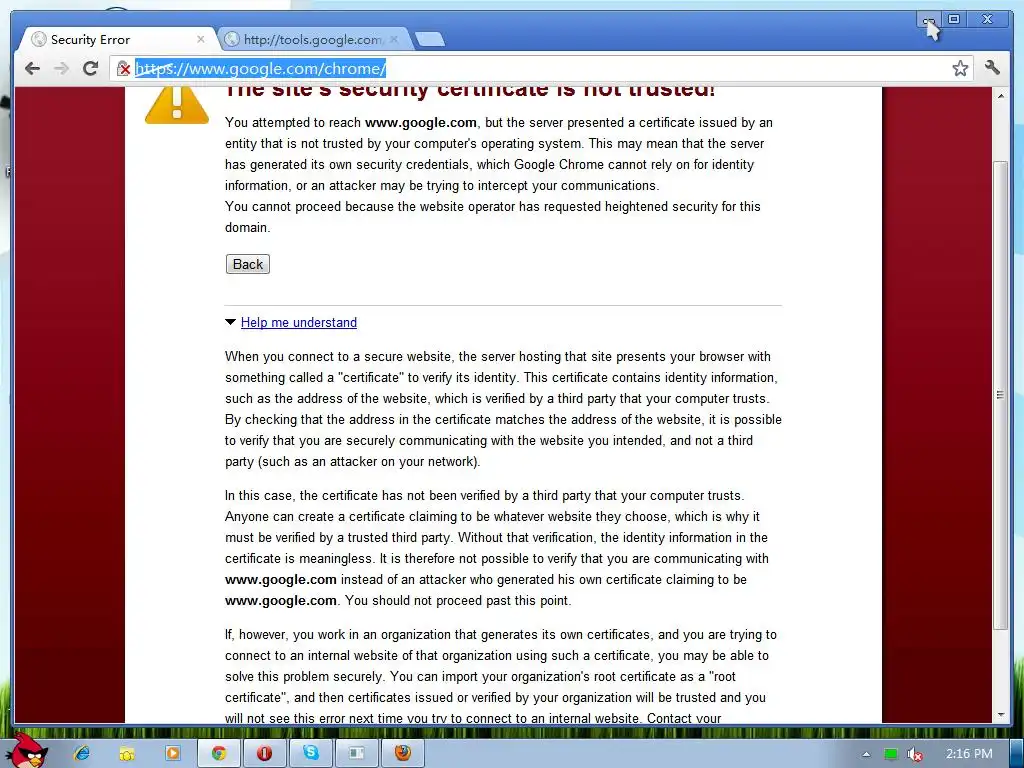Screen dimensions: 1024x768
Task: Click the broken HTTPS security icon
Action: click(x=123, y=69)
